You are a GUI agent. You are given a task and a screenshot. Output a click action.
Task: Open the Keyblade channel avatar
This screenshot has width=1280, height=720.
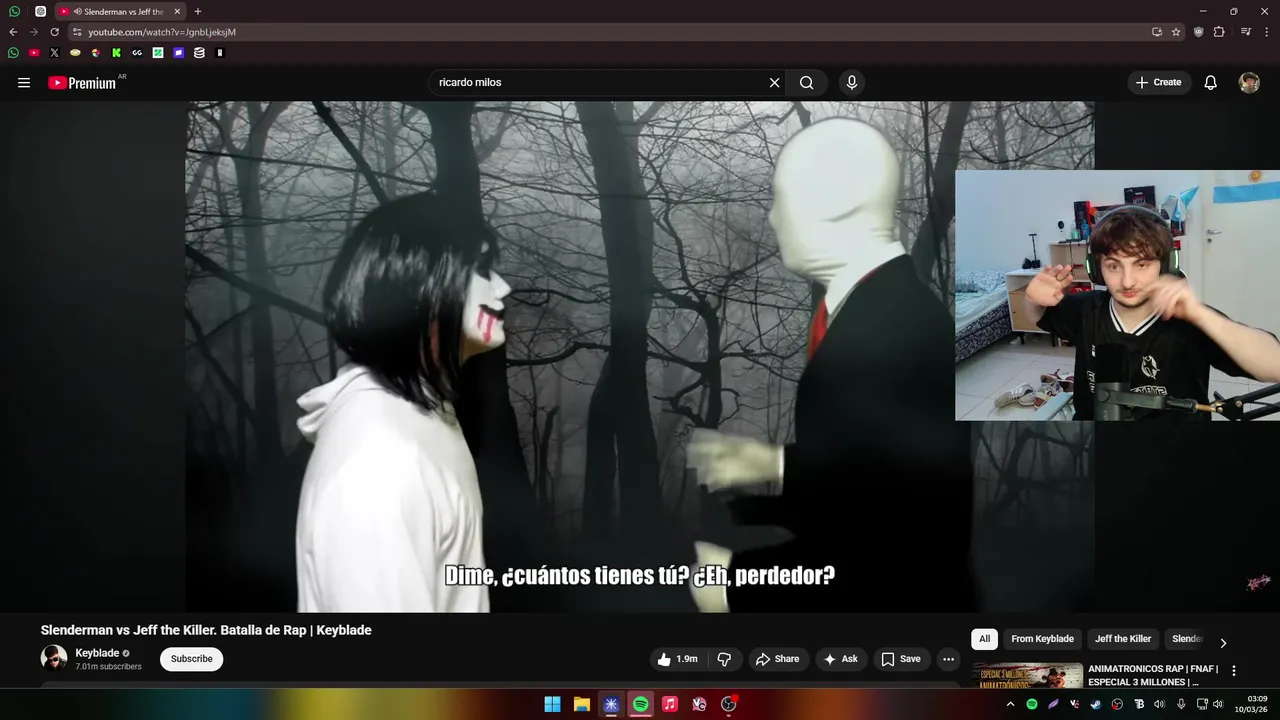click(x=54, y=658)
